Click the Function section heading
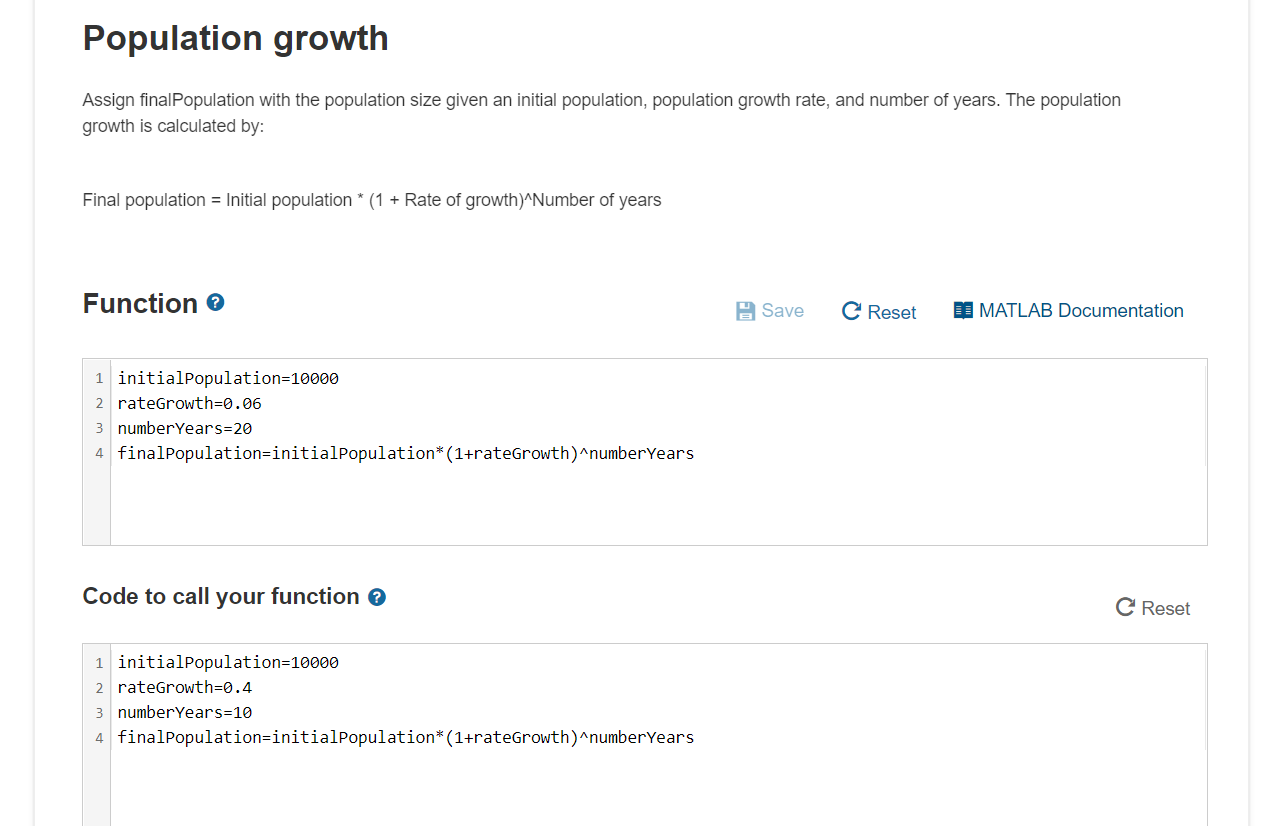 pos(138,302)
